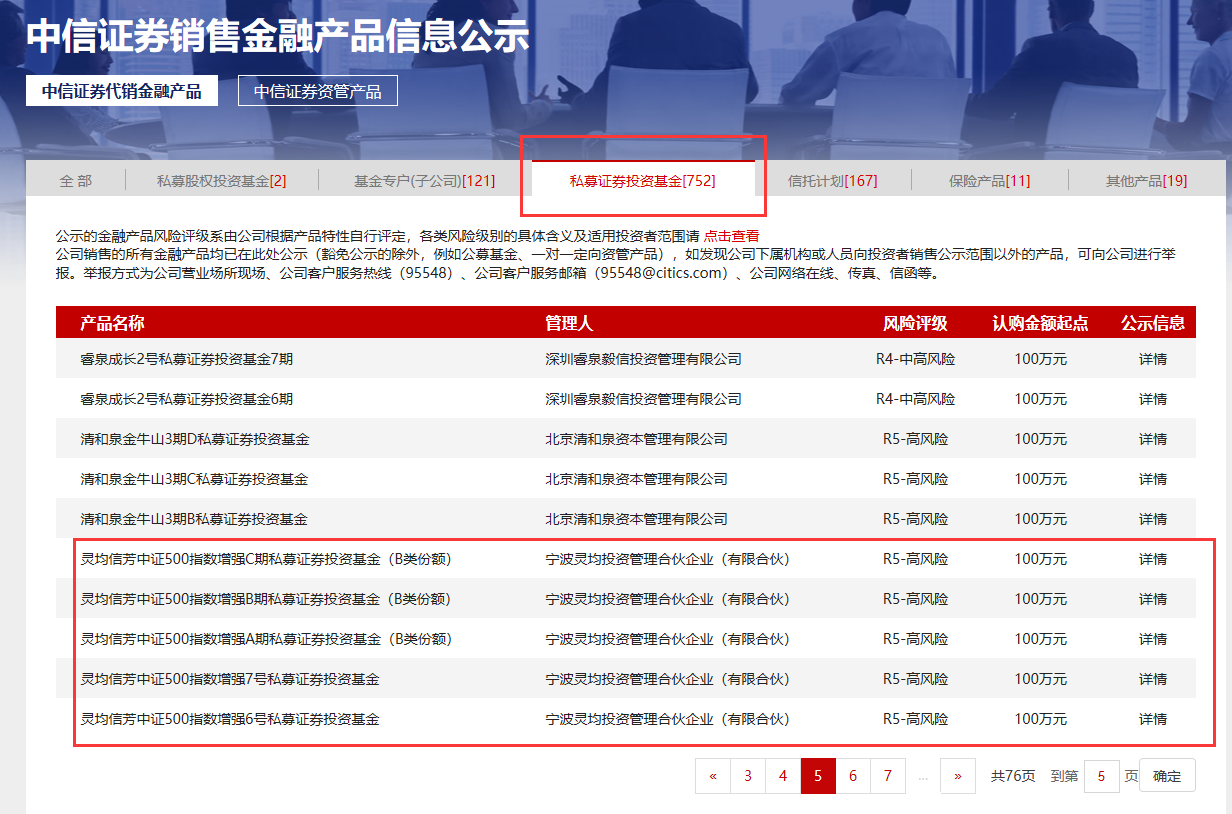Open 详情 for 清和泉金牛山3期D基金

[x=1153, y=439]
